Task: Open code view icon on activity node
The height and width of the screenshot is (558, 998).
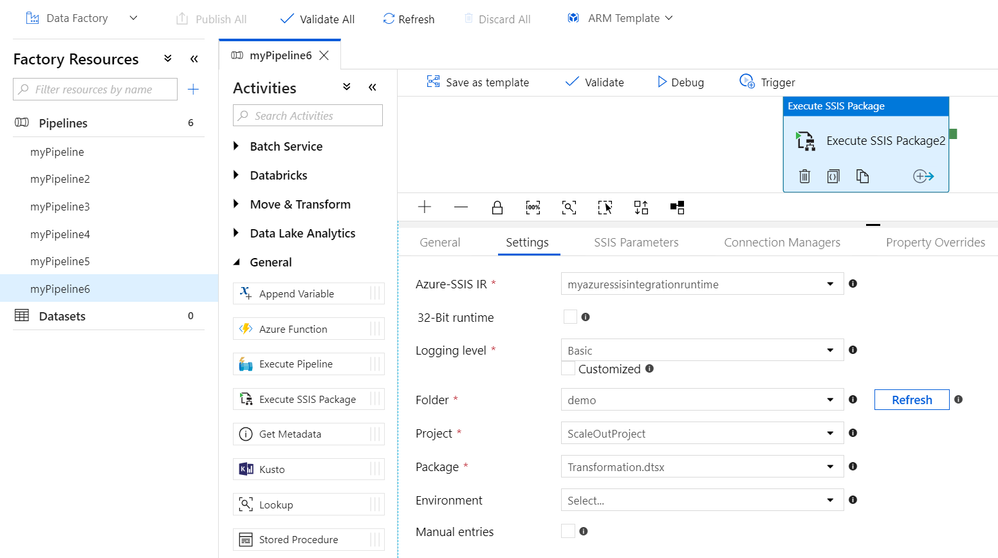Action: click(x=833, y=176)
